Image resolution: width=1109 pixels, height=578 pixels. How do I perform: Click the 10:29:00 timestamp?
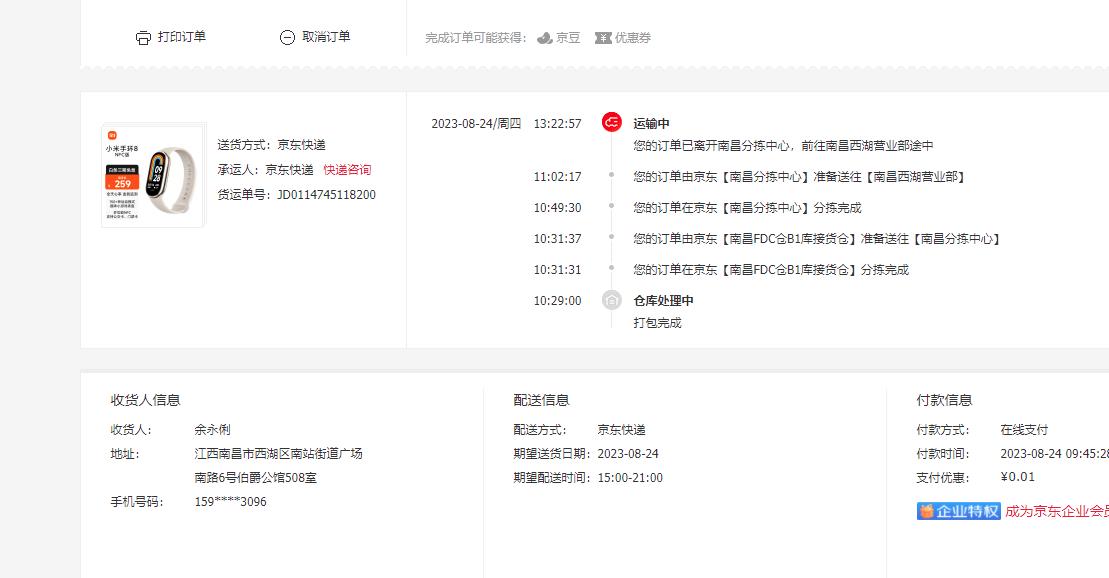[x=557, y=301]
